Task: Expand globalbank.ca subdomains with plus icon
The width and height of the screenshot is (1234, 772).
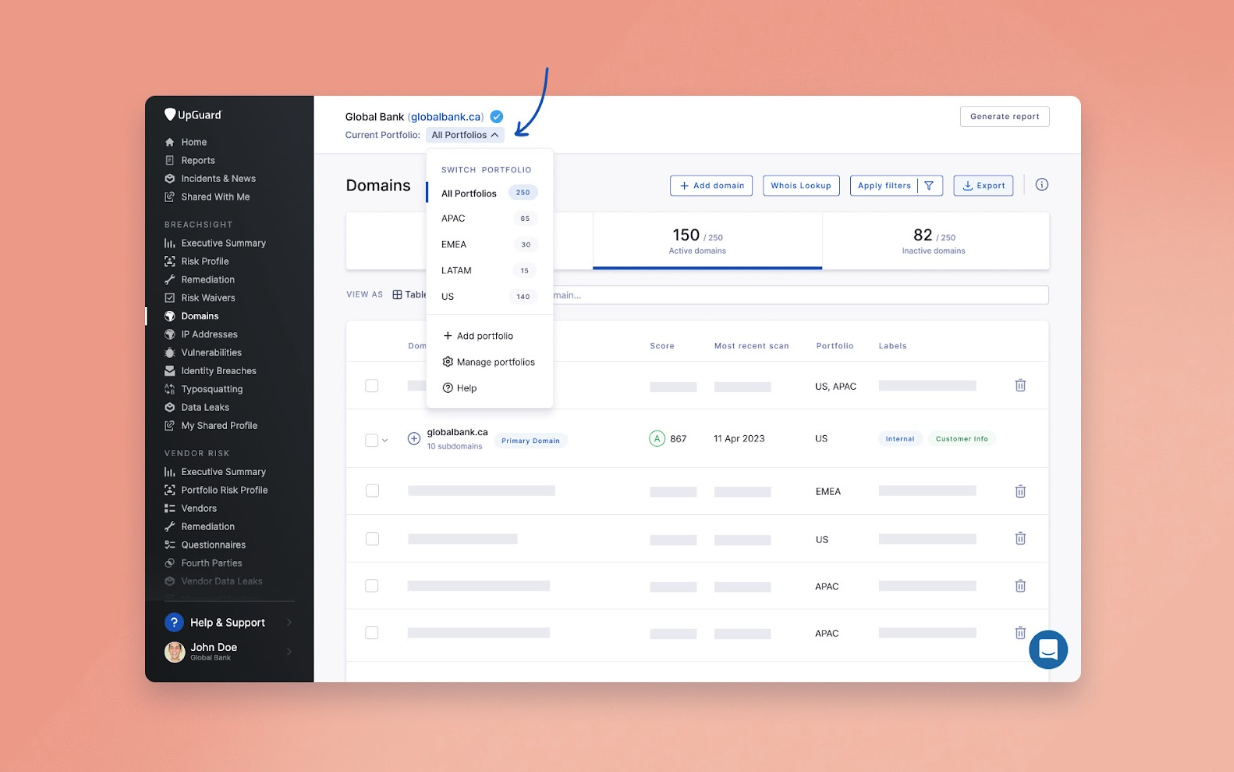Action: [414, 439]
